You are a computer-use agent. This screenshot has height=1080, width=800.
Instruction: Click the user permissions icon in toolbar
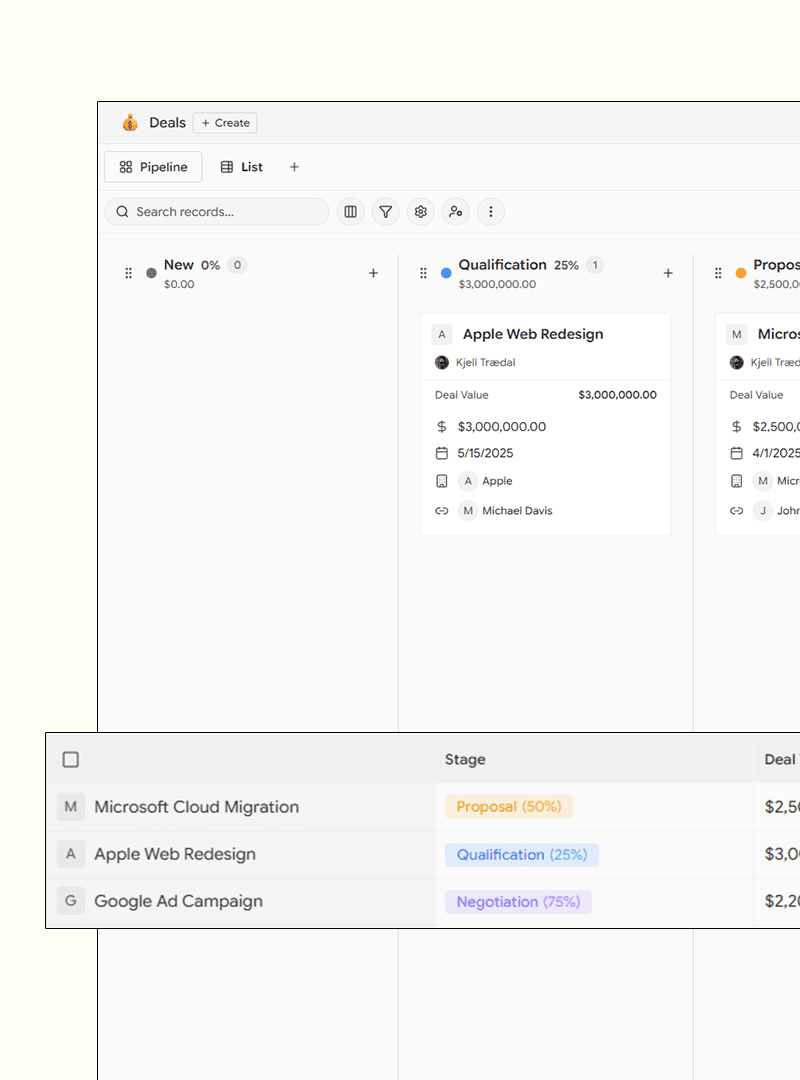pos(455,212)
